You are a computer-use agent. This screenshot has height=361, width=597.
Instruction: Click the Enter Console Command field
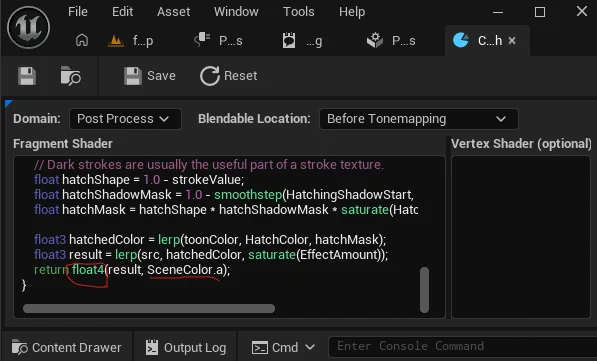pyautogui.click(x=463, y=347)
